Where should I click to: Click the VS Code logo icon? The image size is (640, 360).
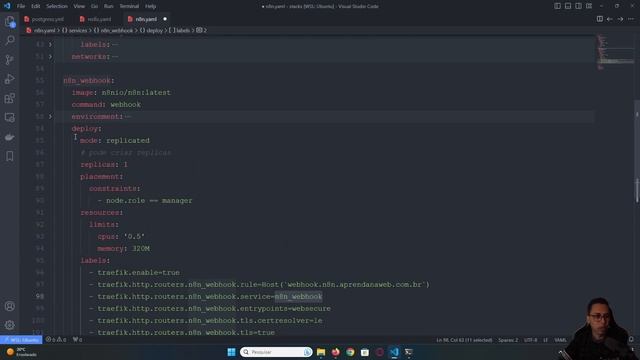pyautogui.click(x=7, y=6)
